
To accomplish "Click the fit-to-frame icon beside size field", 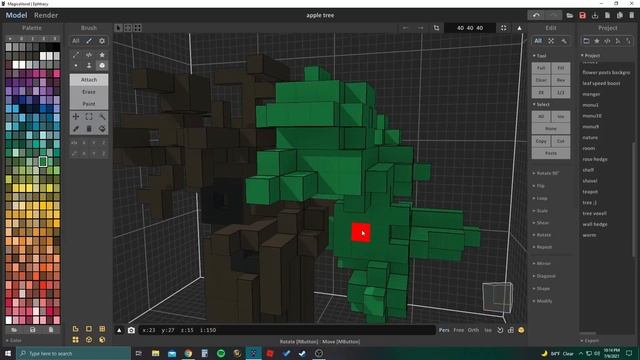I will [504, 28].
